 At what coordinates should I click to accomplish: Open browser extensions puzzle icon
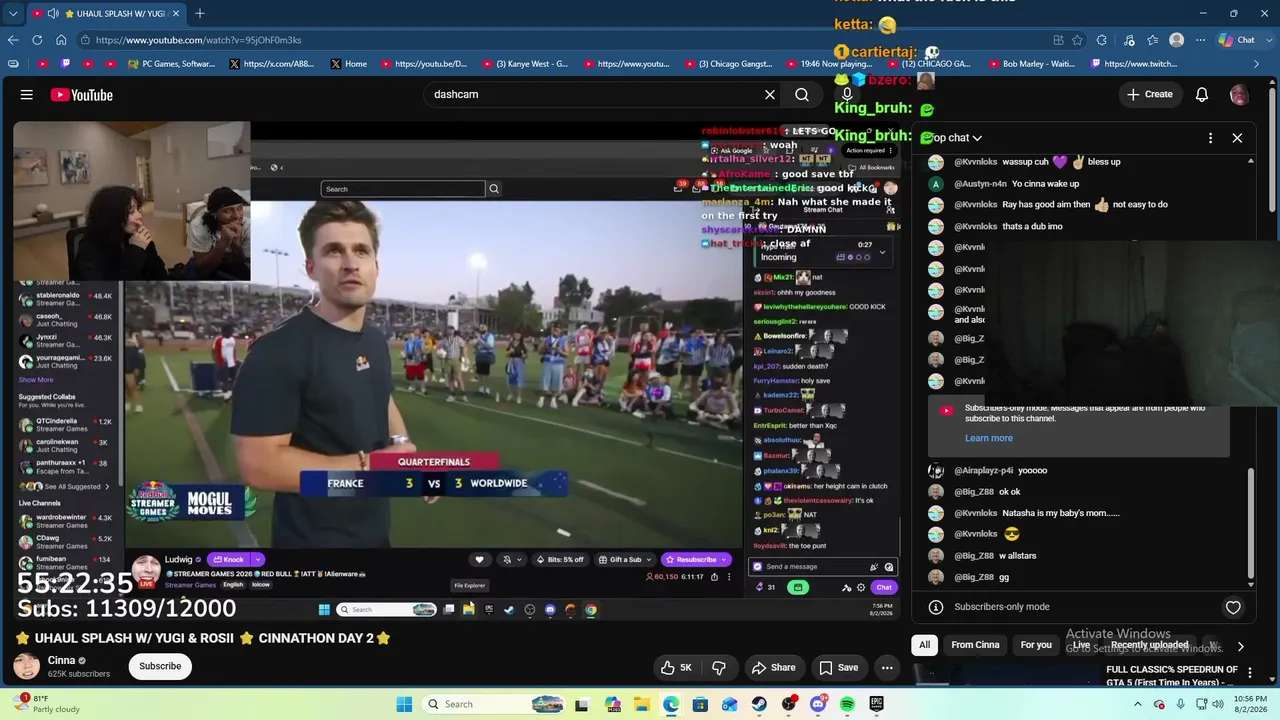click(1102, 40)
